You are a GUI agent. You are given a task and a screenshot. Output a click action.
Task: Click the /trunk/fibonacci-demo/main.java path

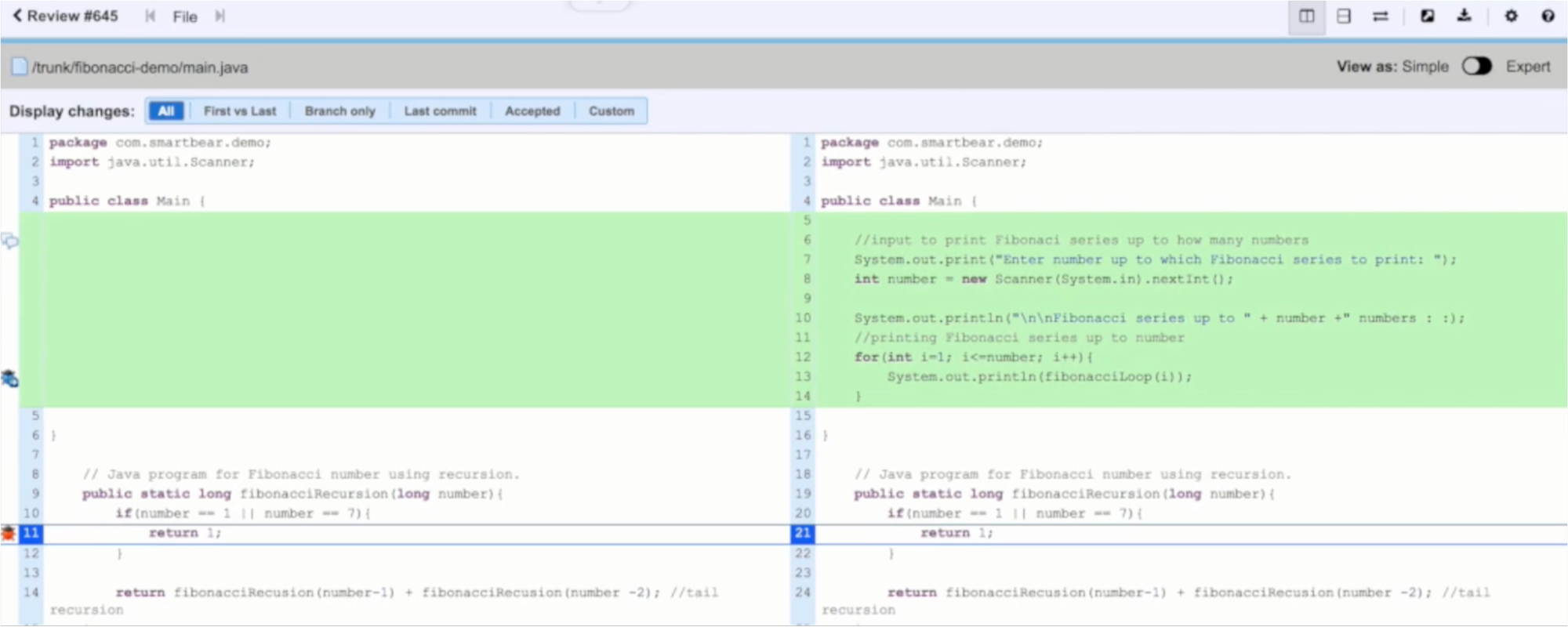(x=140, y=67)
